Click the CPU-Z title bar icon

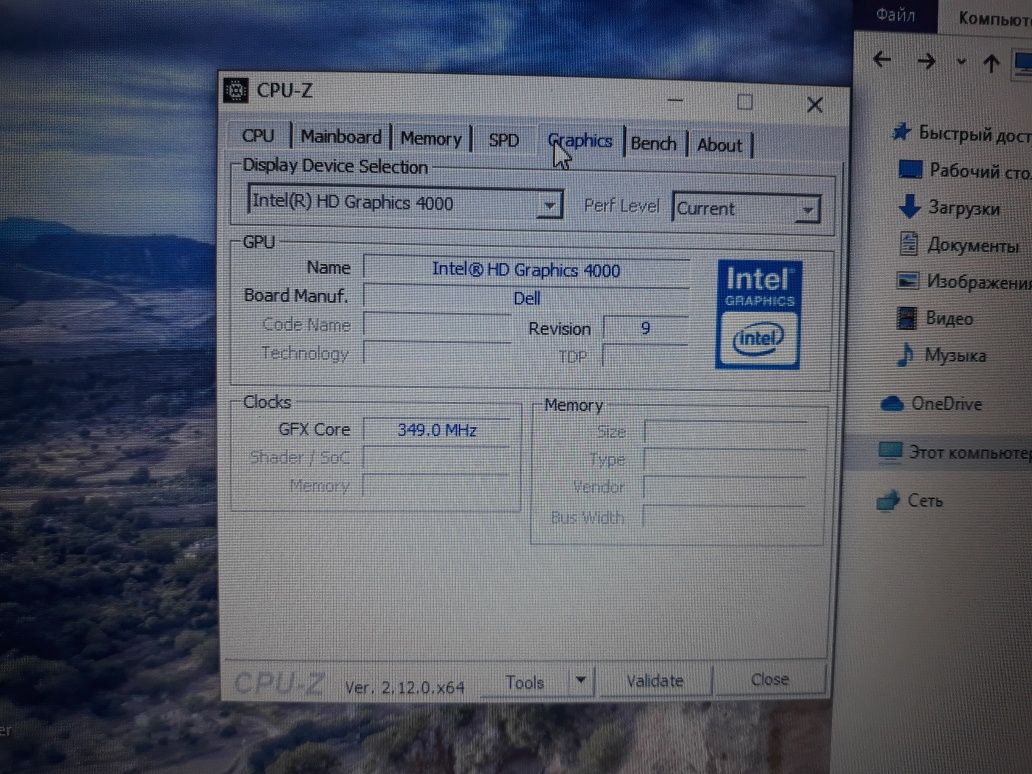click(236, 90)
